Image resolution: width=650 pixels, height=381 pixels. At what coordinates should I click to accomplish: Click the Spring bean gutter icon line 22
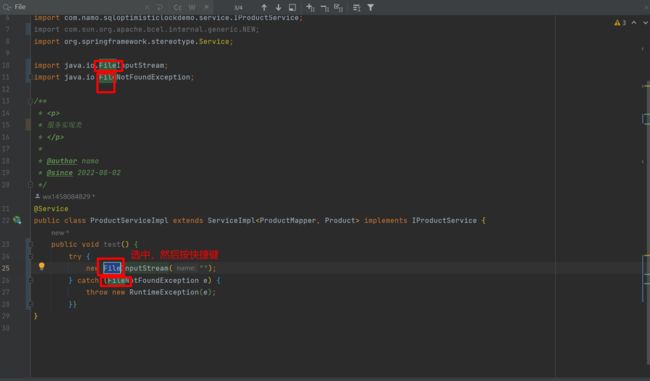pos(17,220)
